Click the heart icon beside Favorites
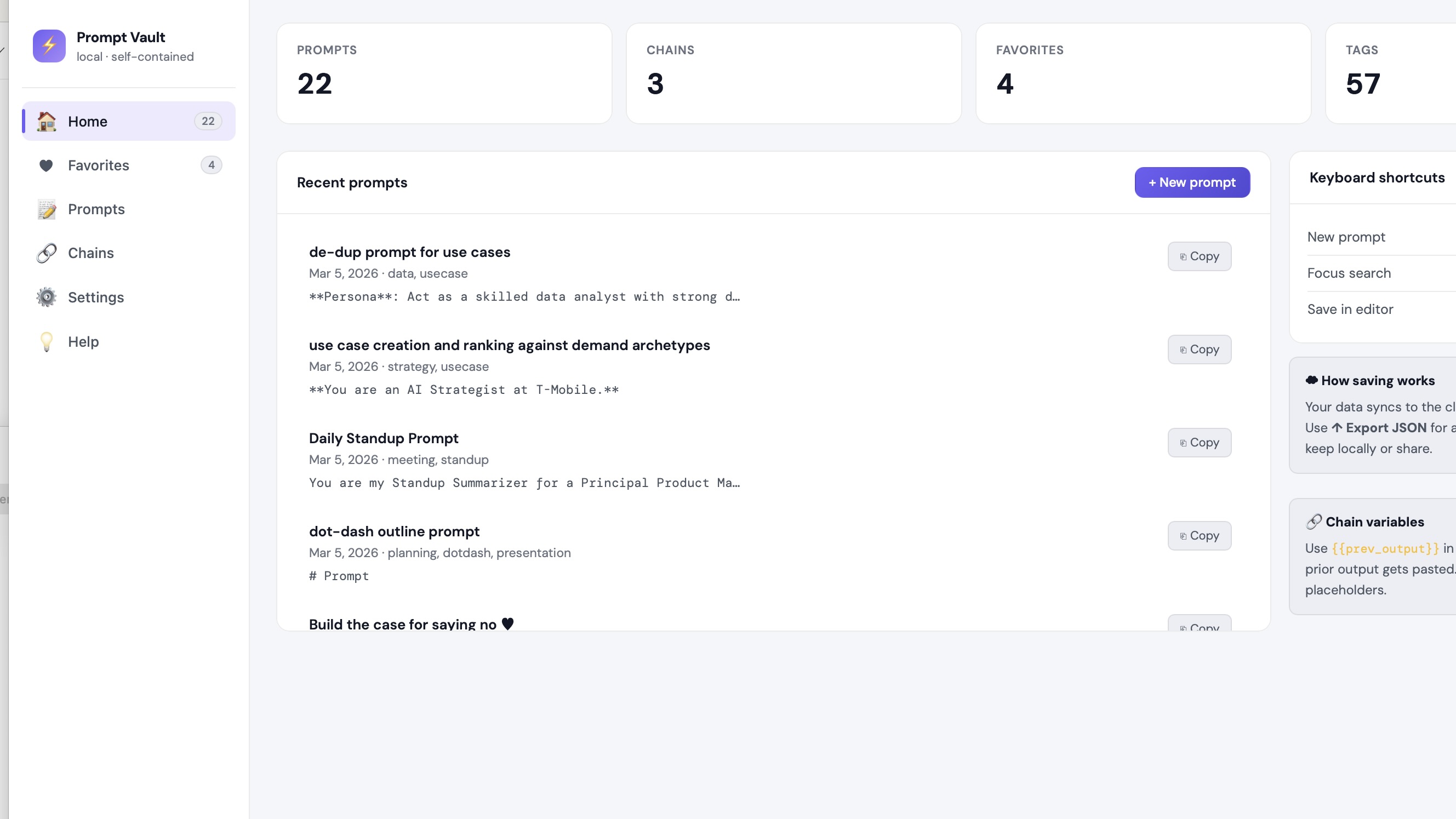The height and width of the screenshot is (819, 1456). [47, 165]
